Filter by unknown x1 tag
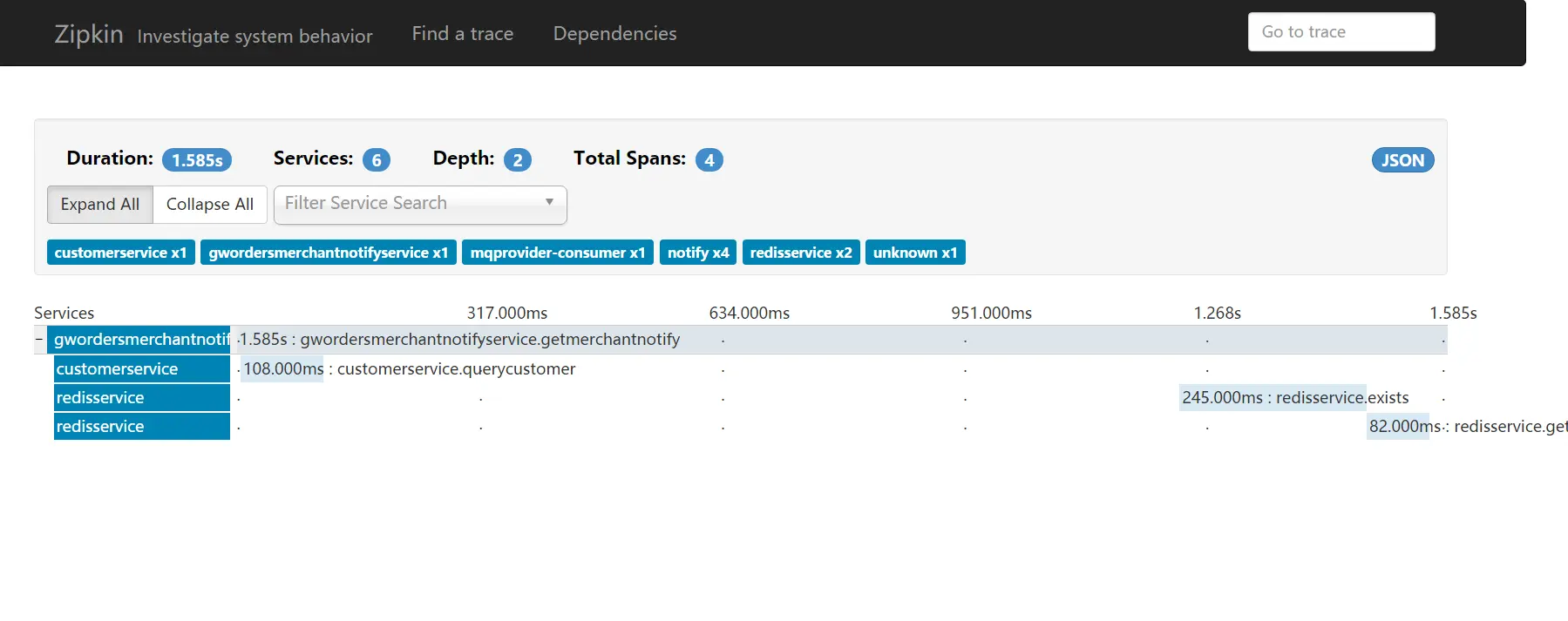Screen dimensions: 1568x621 point(915,253)
